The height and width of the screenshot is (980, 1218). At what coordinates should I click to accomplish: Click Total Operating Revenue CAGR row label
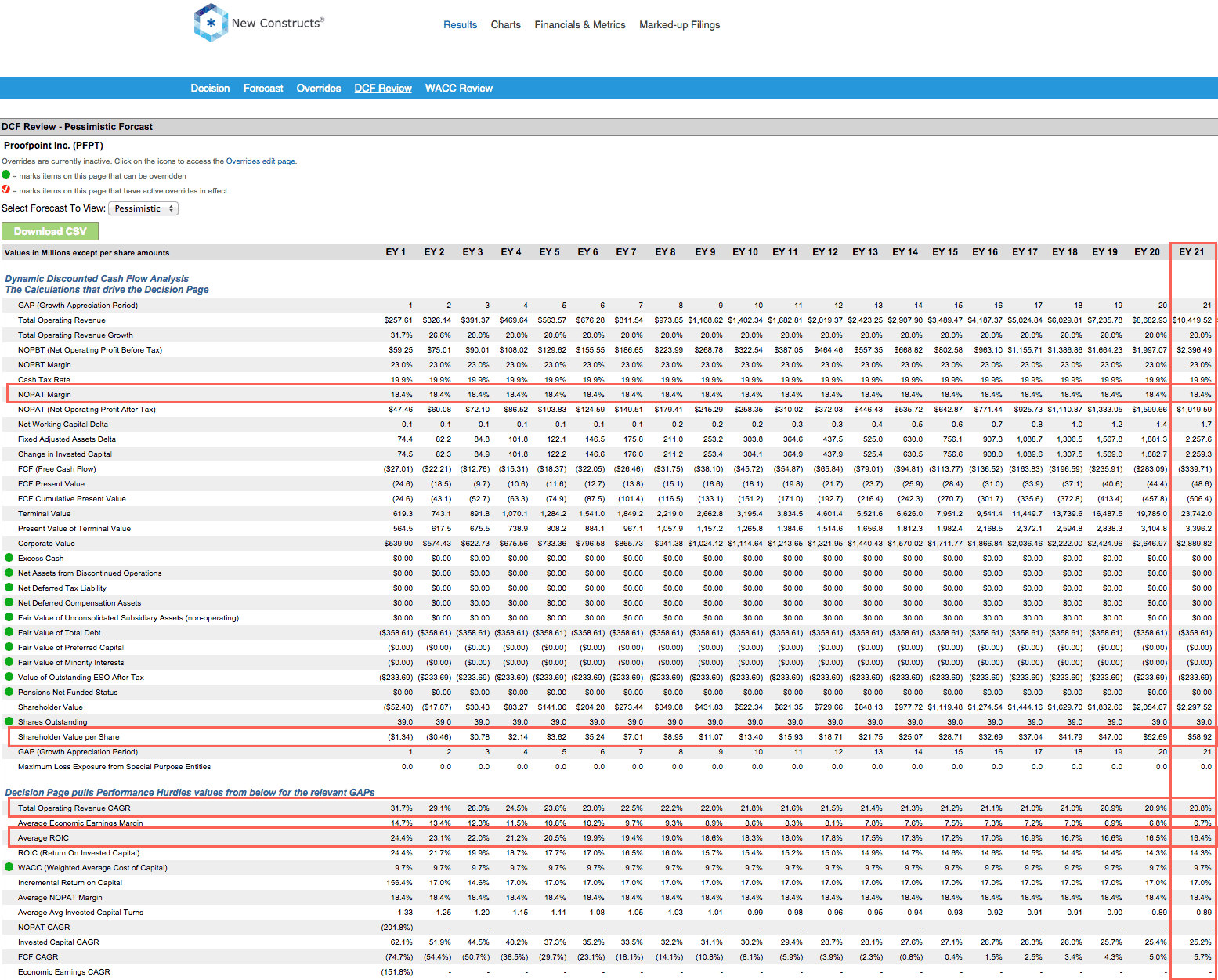pos(74,808)
